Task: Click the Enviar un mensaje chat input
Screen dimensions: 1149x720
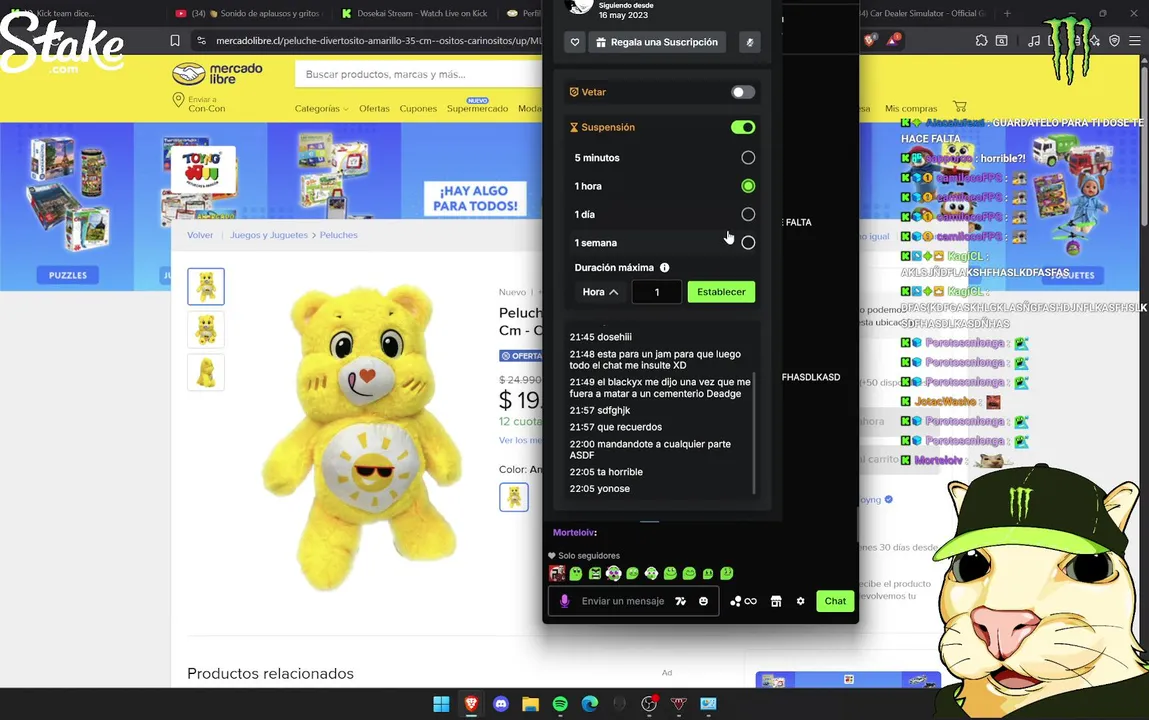Action: click(x=623, y=601)
